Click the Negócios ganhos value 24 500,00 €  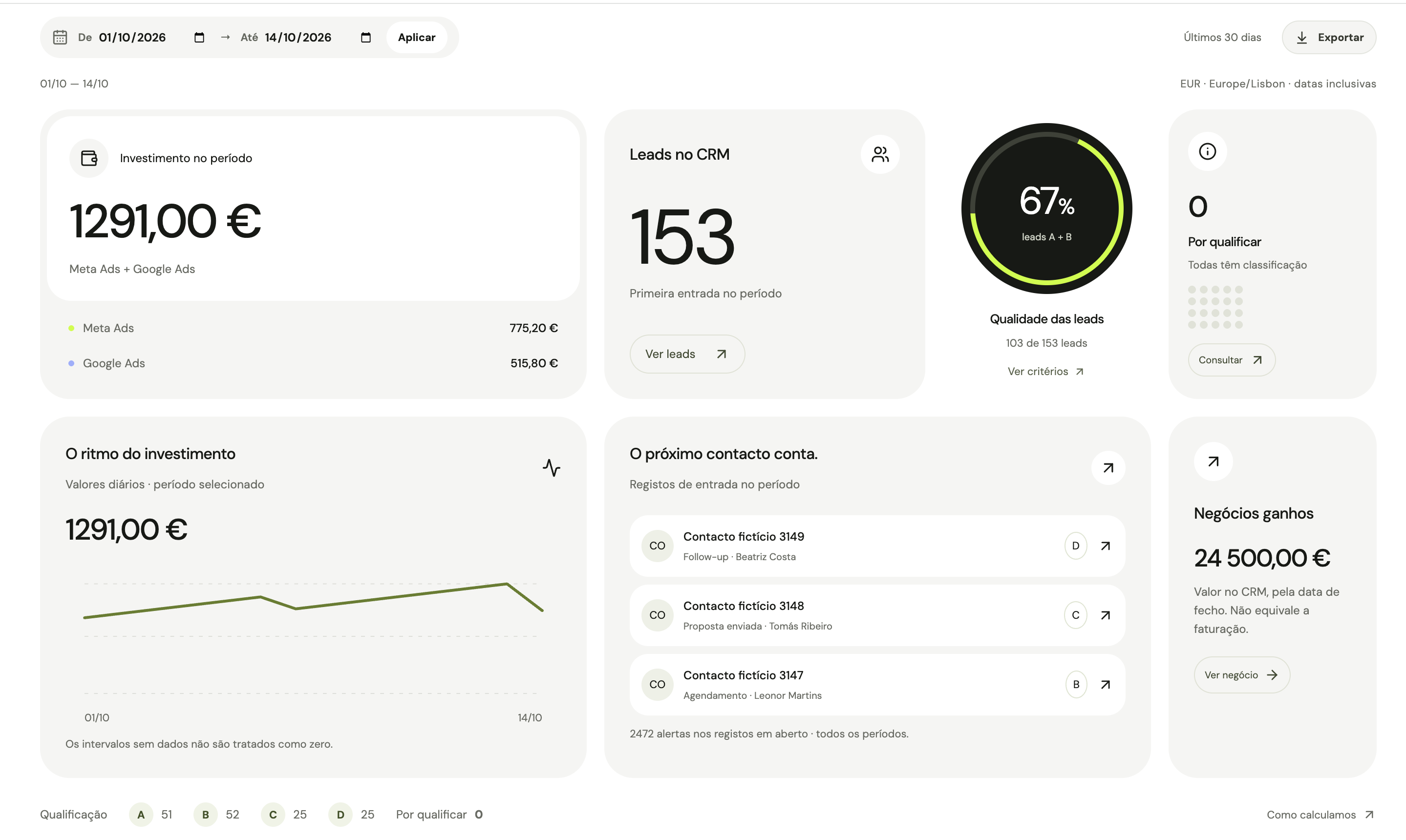pyautogui.click(x=1261, y=558)
